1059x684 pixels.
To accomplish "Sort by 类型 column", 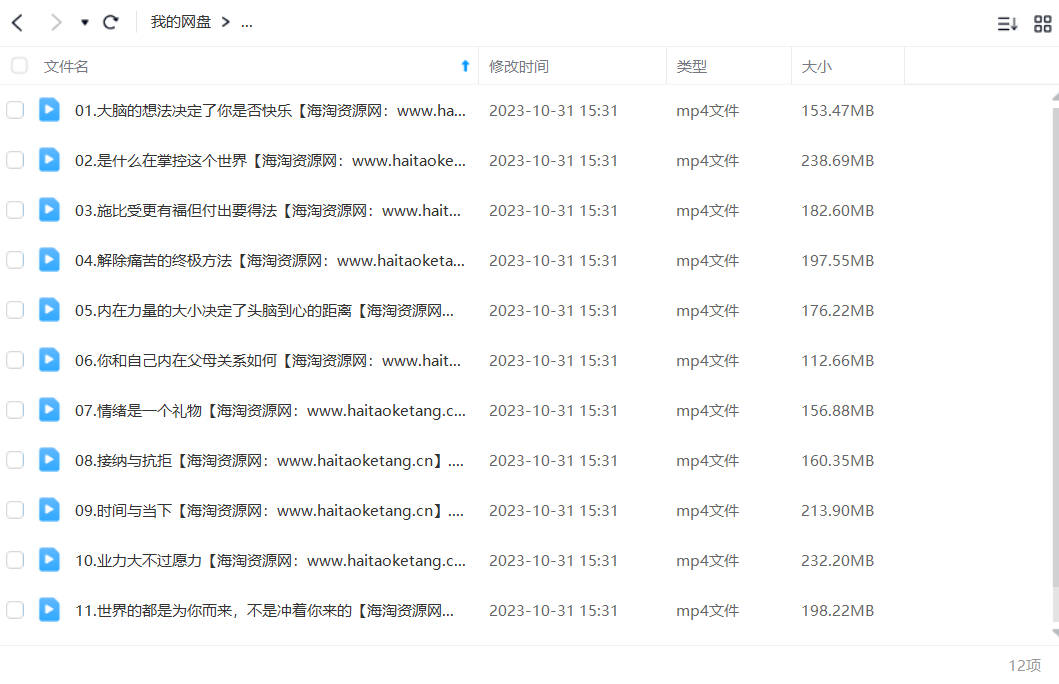I will pos(692,66).
